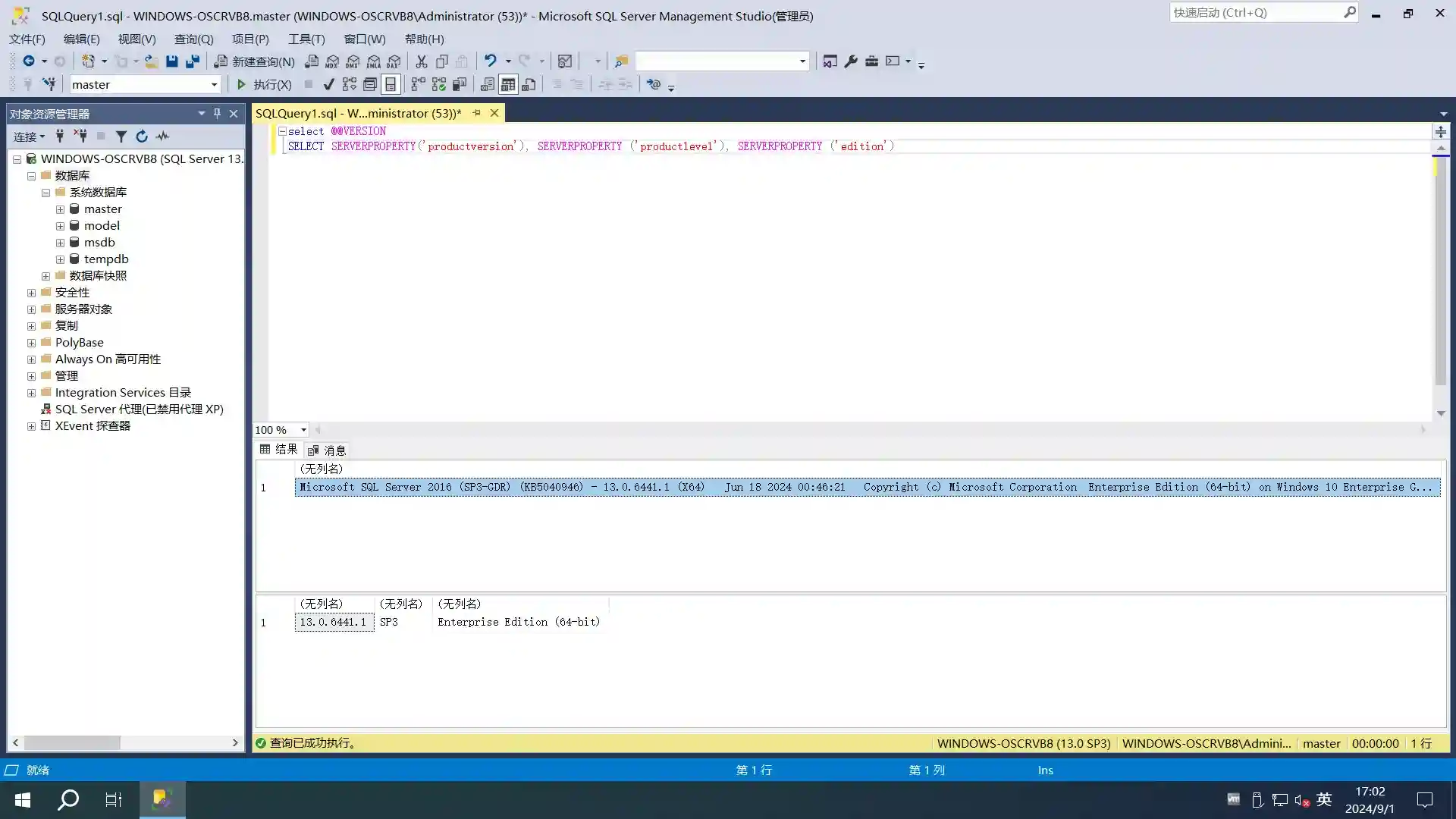Open the find combo box dropdown in toolbar
The width and height of the screenshot is (1456, 819).
[802, 61]
